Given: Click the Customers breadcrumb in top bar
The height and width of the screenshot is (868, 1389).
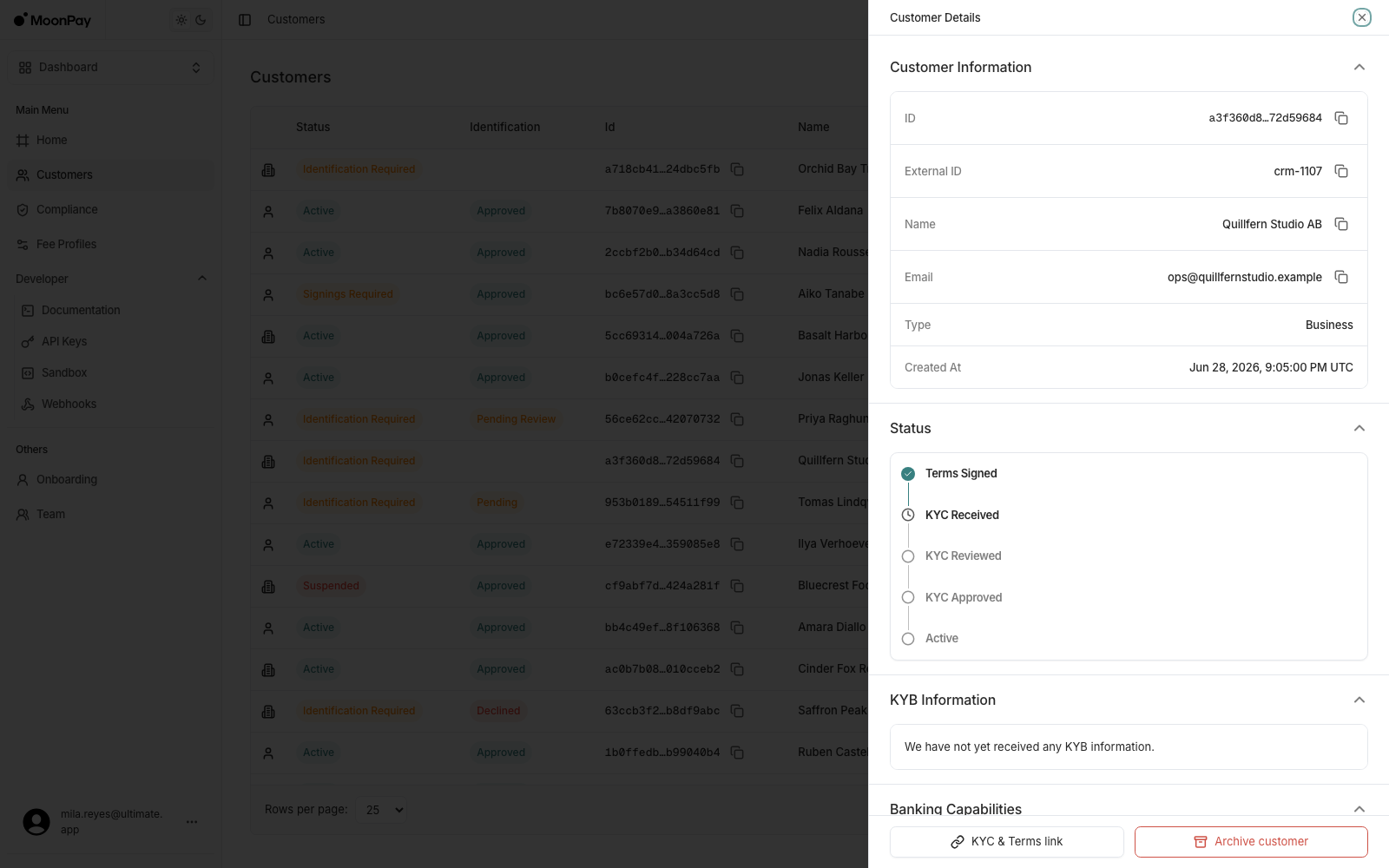Looking at the screenshot, I should click(296, 19).
